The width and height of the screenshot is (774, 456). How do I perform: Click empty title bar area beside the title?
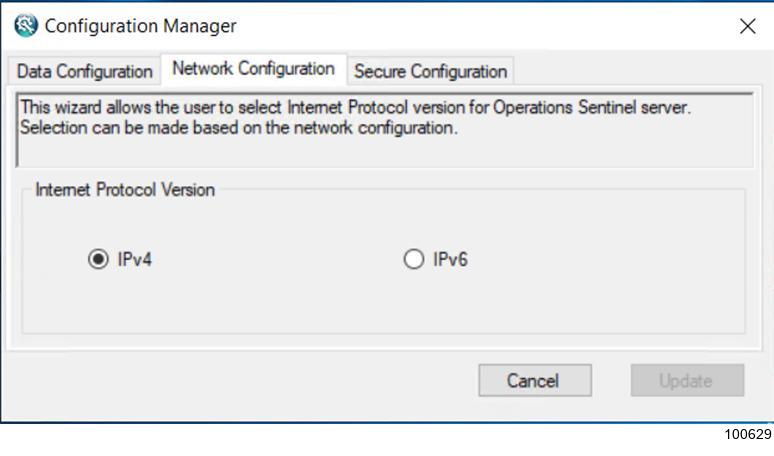(x=484, y=26)
